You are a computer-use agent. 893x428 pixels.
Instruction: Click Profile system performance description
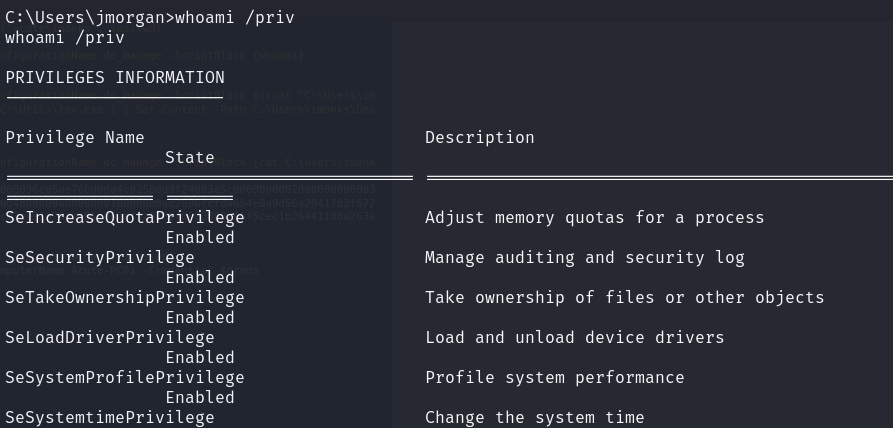554,377
